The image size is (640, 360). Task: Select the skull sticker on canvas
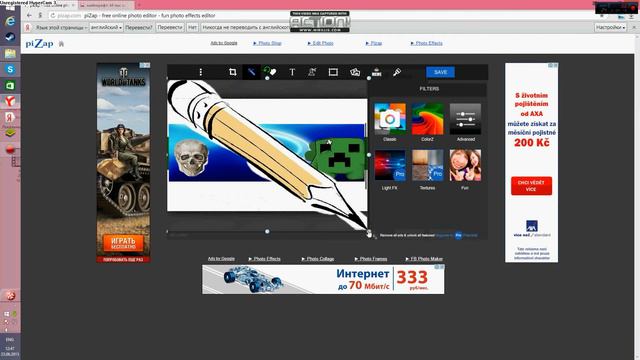pyautogui.click(x=191, y=158)
